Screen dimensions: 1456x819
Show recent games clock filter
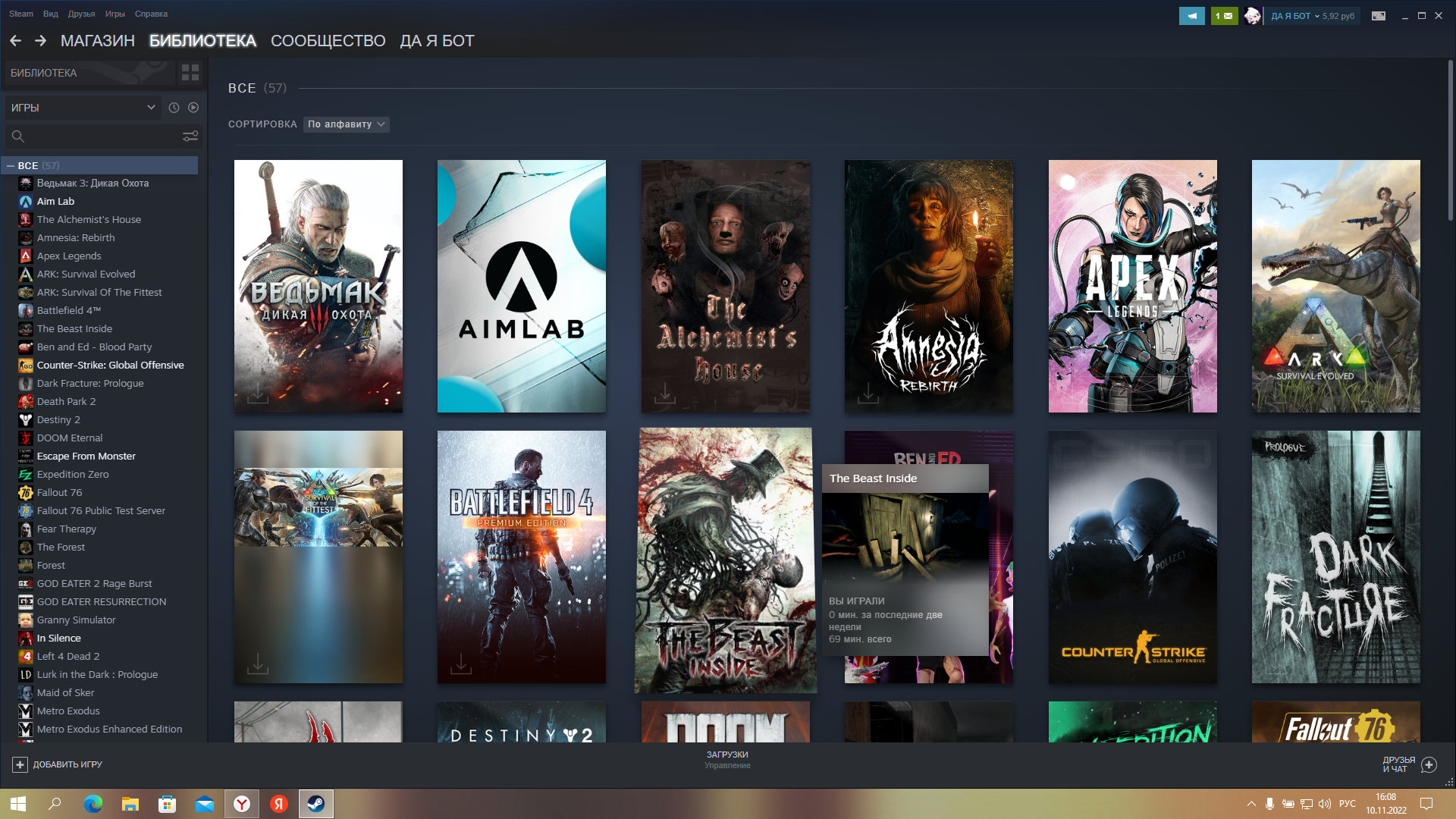point(174,108)
